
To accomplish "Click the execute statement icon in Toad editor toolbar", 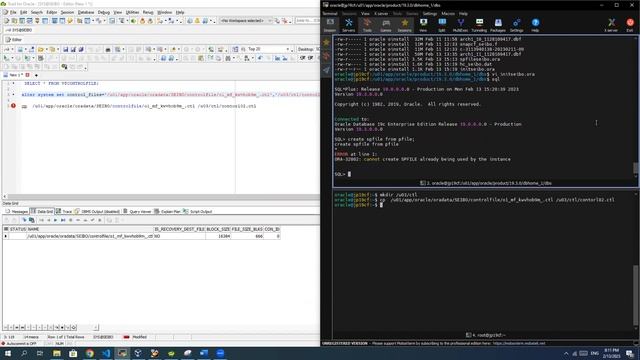I will click(x=6, y=58).
